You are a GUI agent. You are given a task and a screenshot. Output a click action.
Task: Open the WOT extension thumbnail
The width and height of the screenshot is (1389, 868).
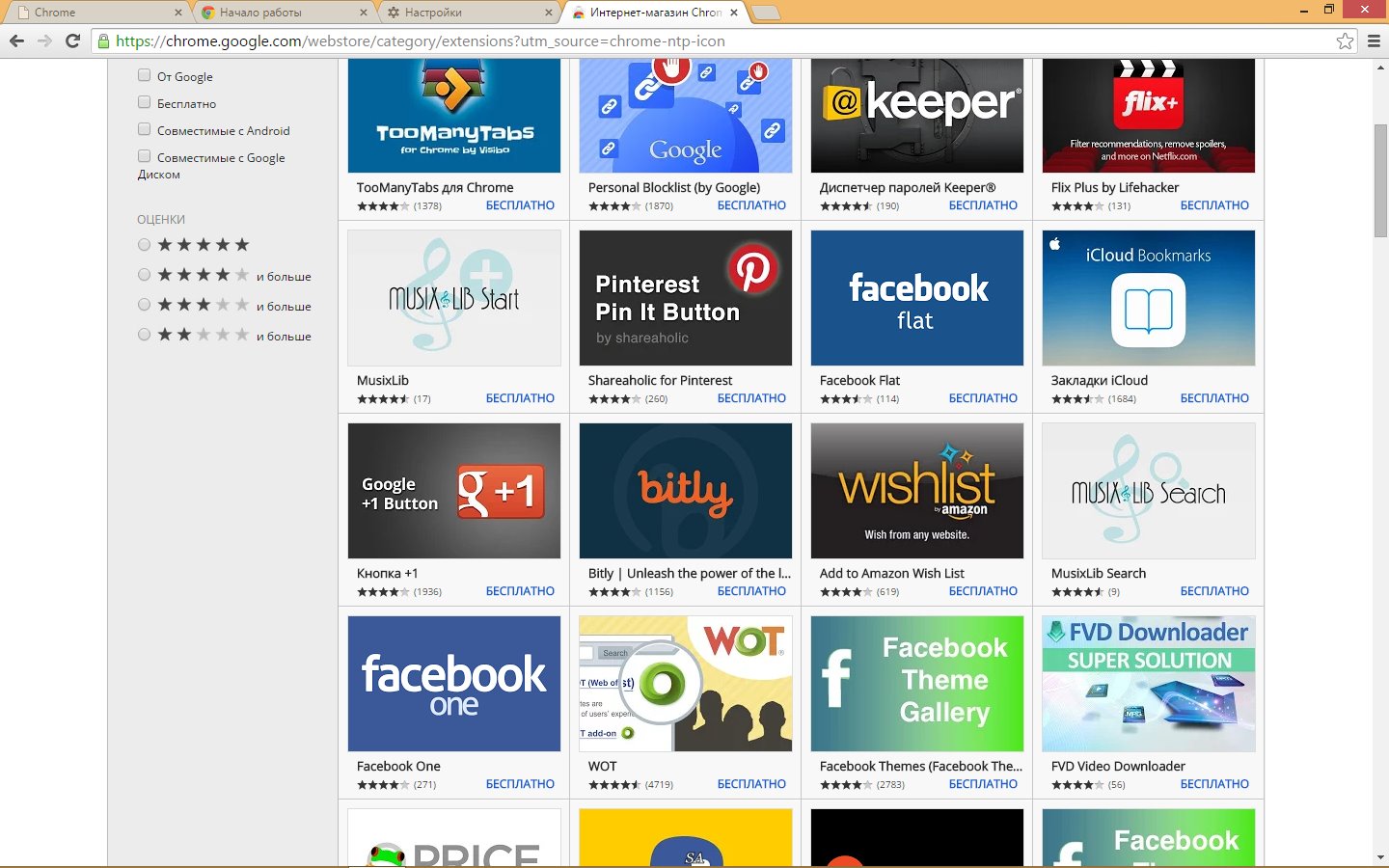click(686, 684)
